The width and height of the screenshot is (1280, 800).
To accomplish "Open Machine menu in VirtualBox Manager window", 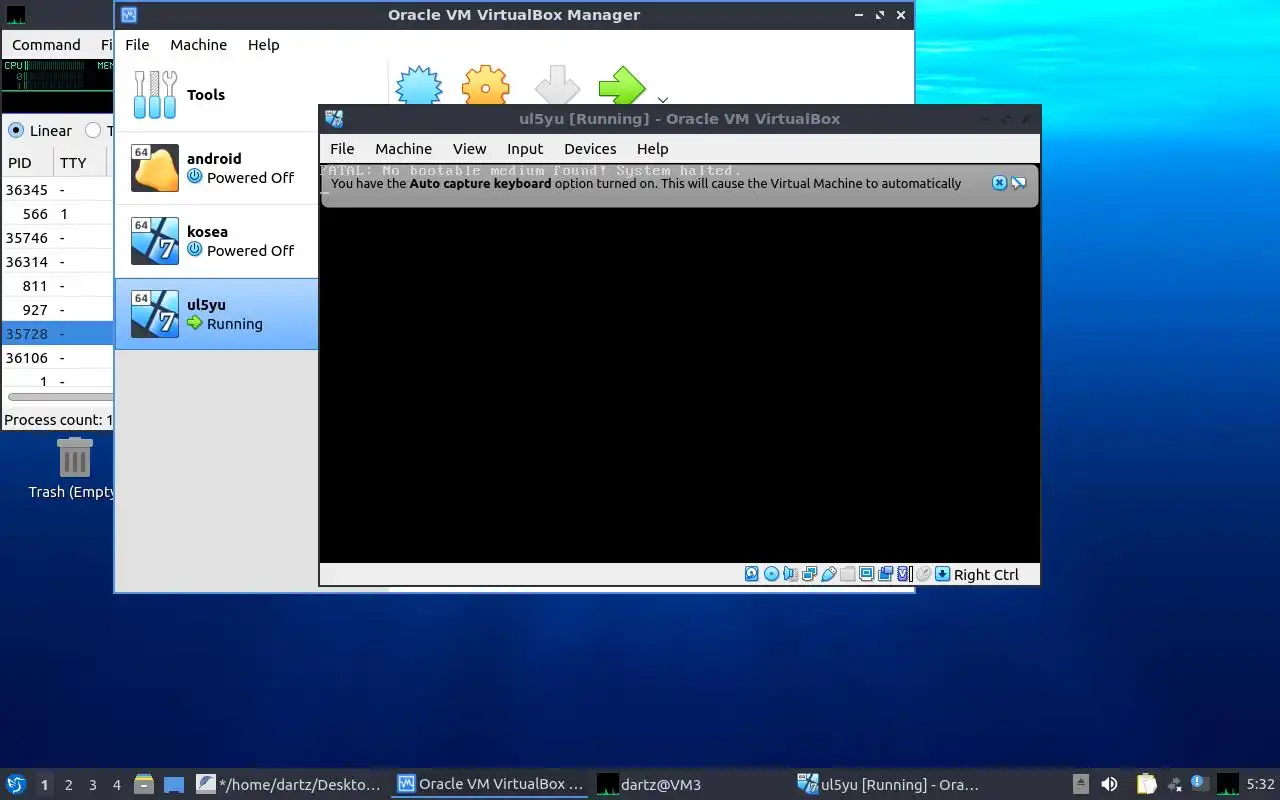I will (x=198, y=45).
